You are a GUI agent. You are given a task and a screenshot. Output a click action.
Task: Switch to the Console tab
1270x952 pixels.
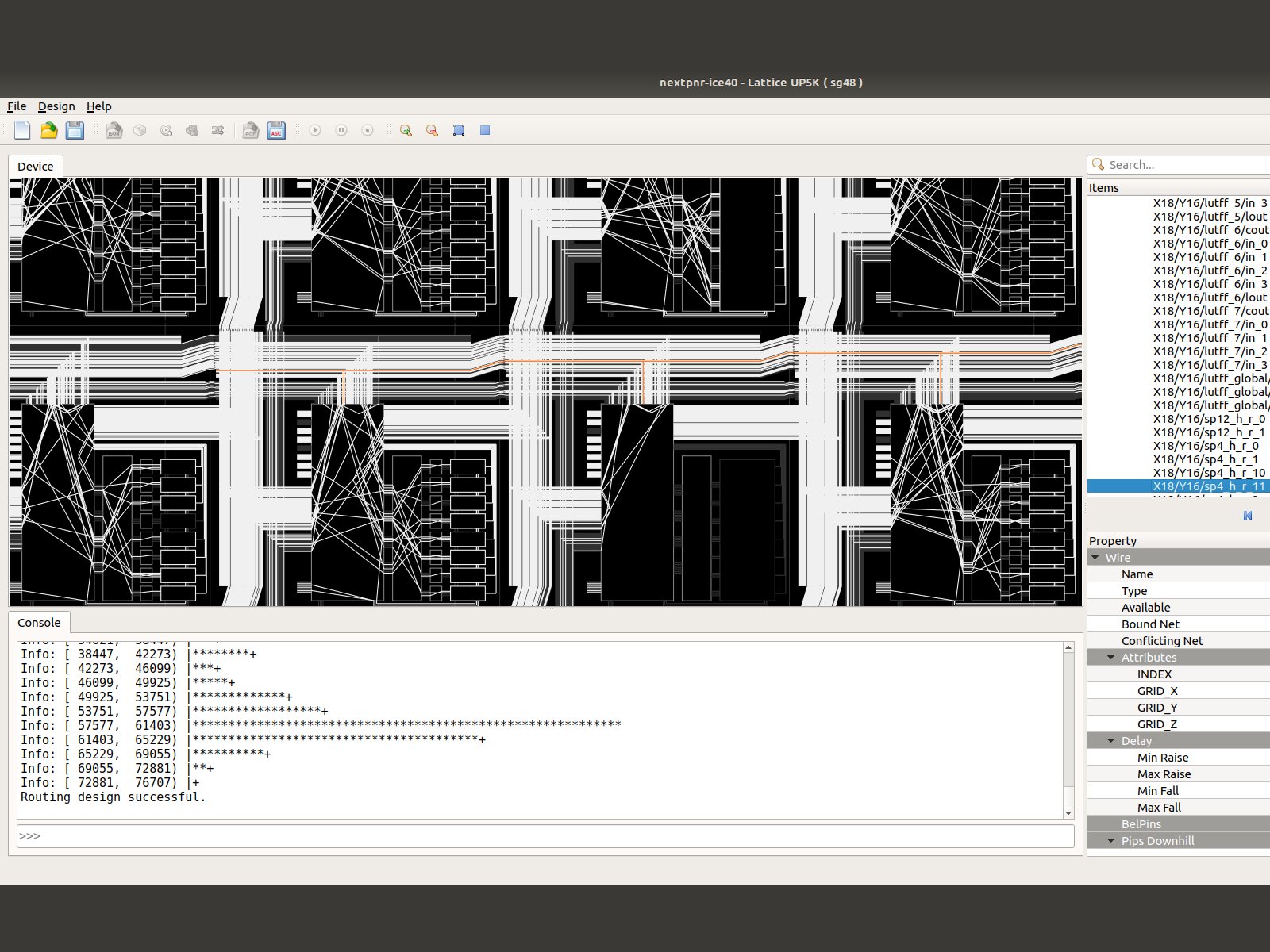(39, 623)
